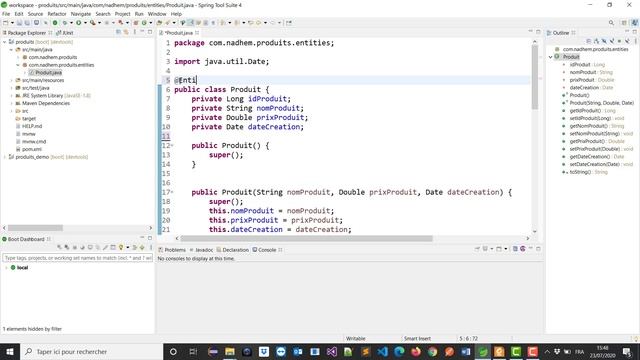The width and height of the screenshot is (640, 360).
Task: Open the Help menu
Action: [x=176, y=14]
